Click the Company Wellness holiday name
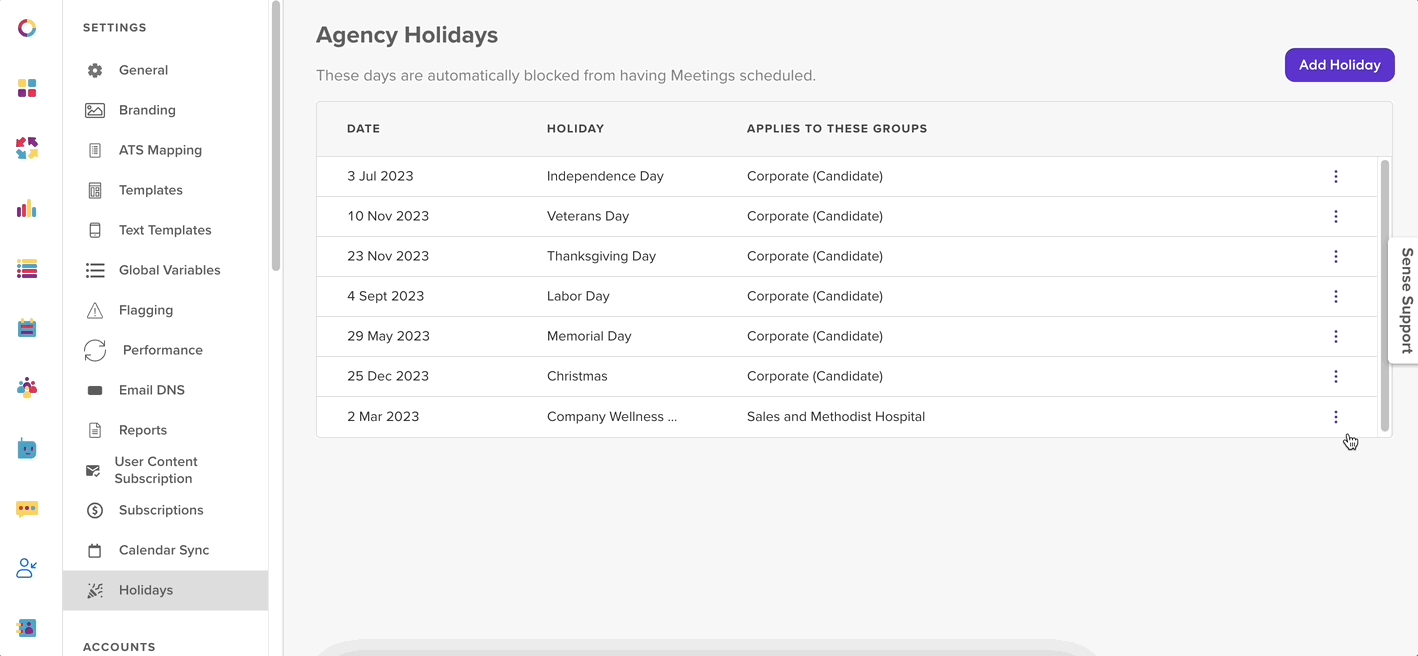Image resolution: width=1418 pixels, height=656 pixels. click(612, 416)
